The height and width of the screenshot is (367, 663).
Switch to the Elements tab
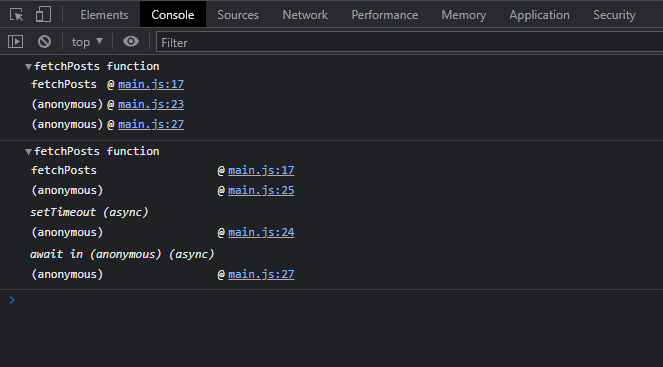(x=104, y=15)
